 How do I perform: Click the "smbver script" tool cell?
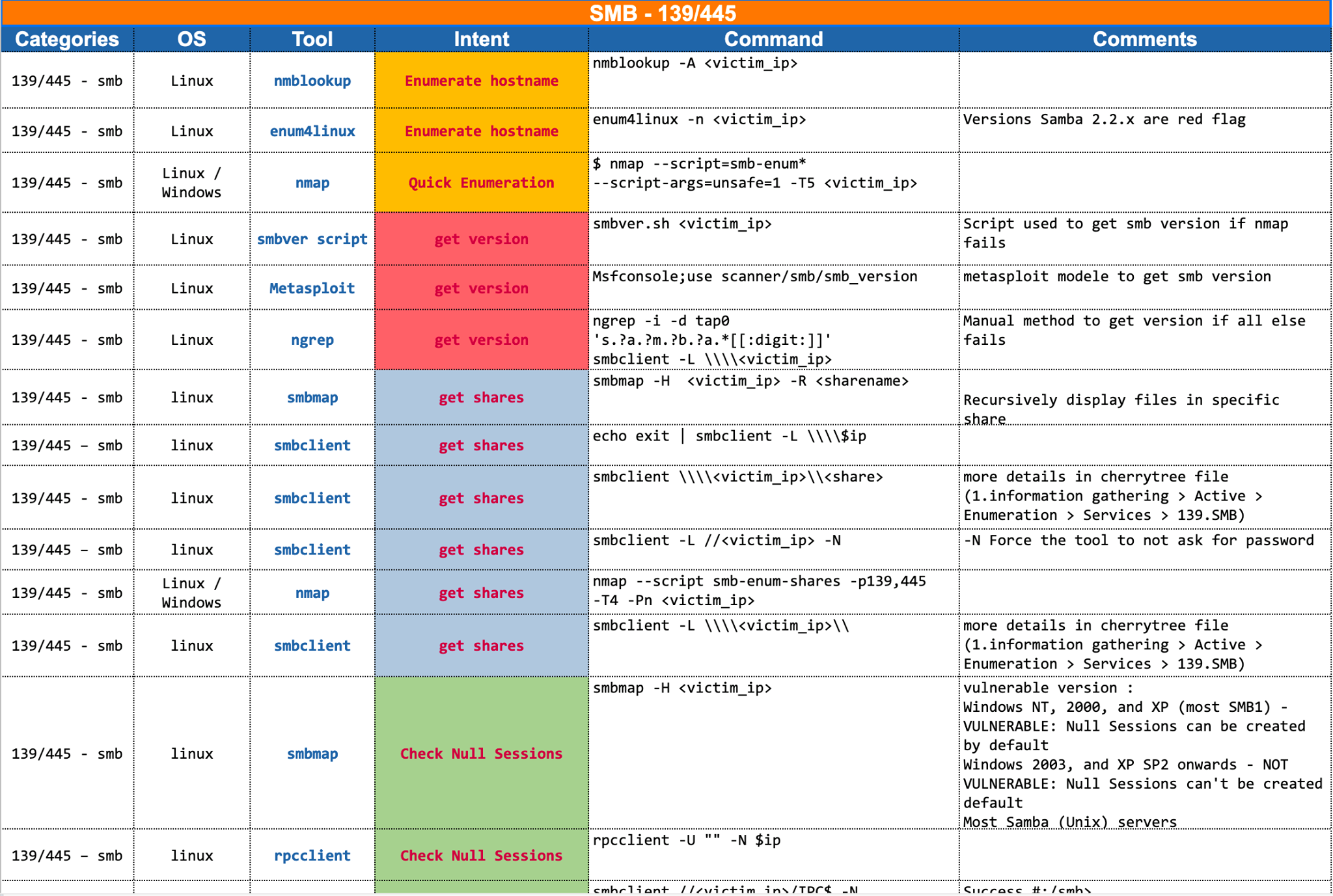click(312, 239)
